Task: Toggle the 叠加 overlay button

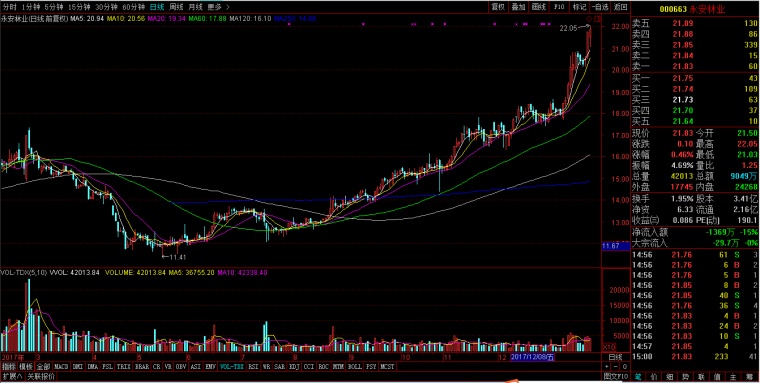Action: point(518,7)
